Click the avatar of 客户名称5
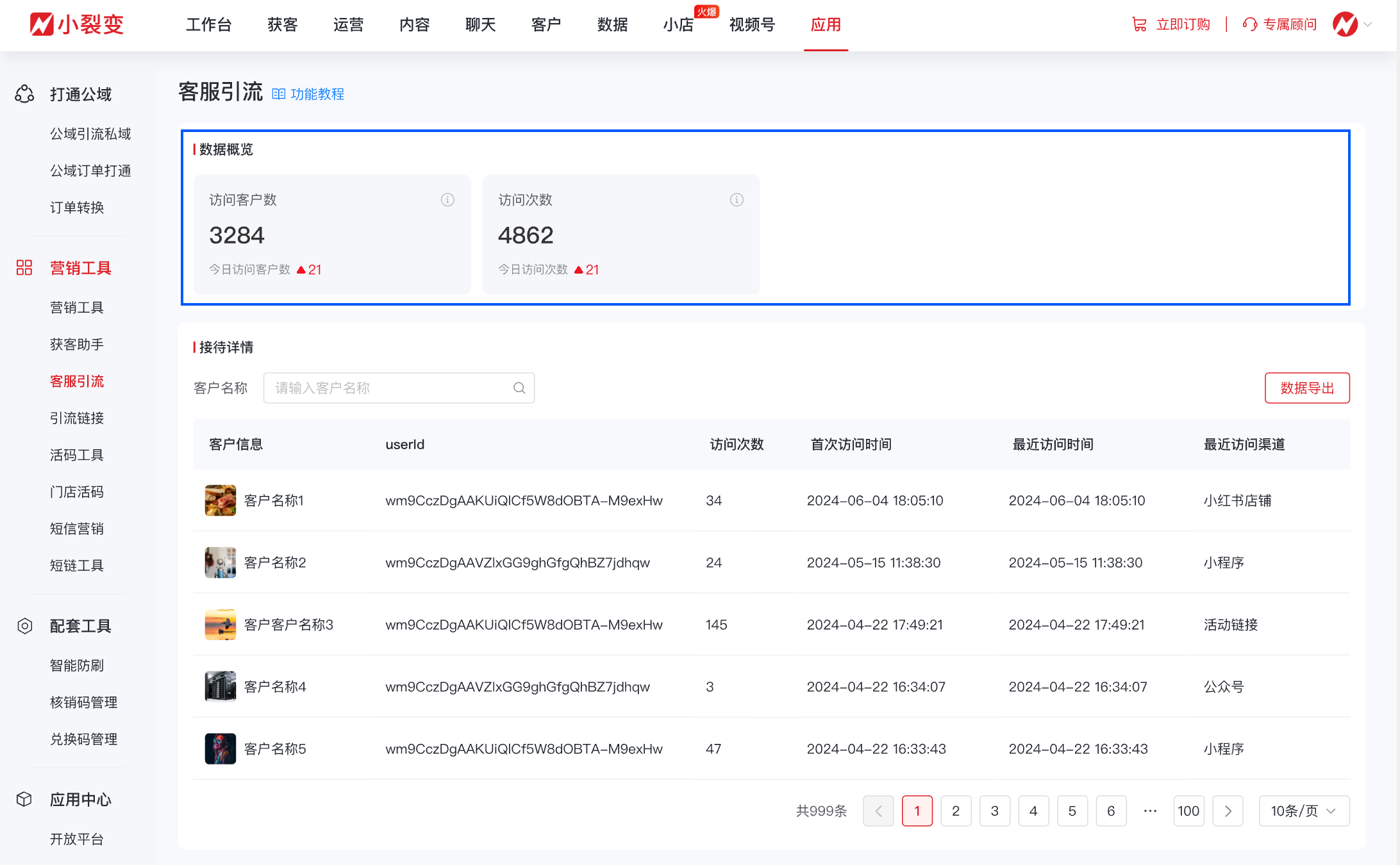 pyautogui.click(x=221, y=749)
